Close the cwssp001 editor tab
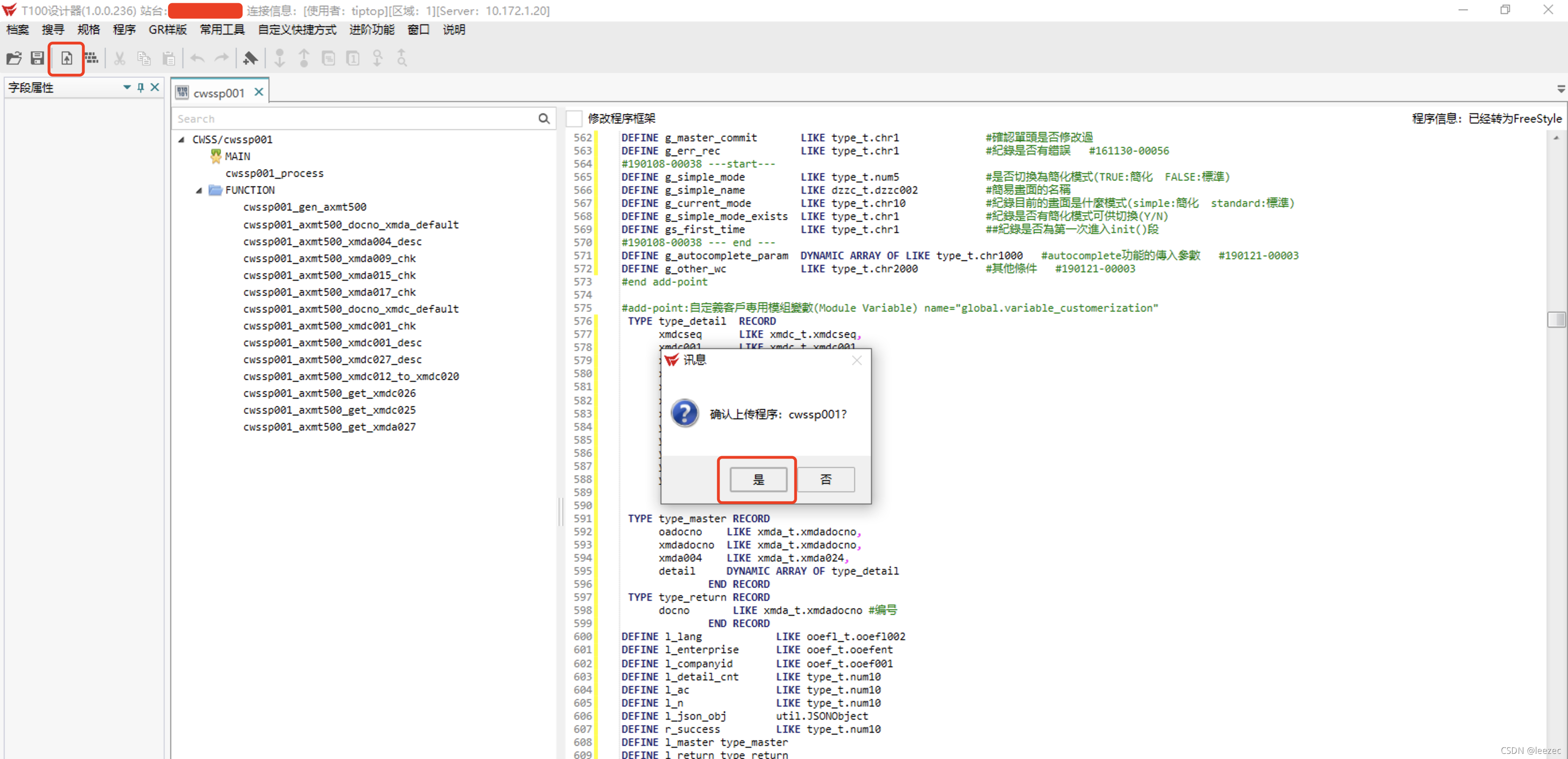The image size is (1568, 759). (259, 92)
